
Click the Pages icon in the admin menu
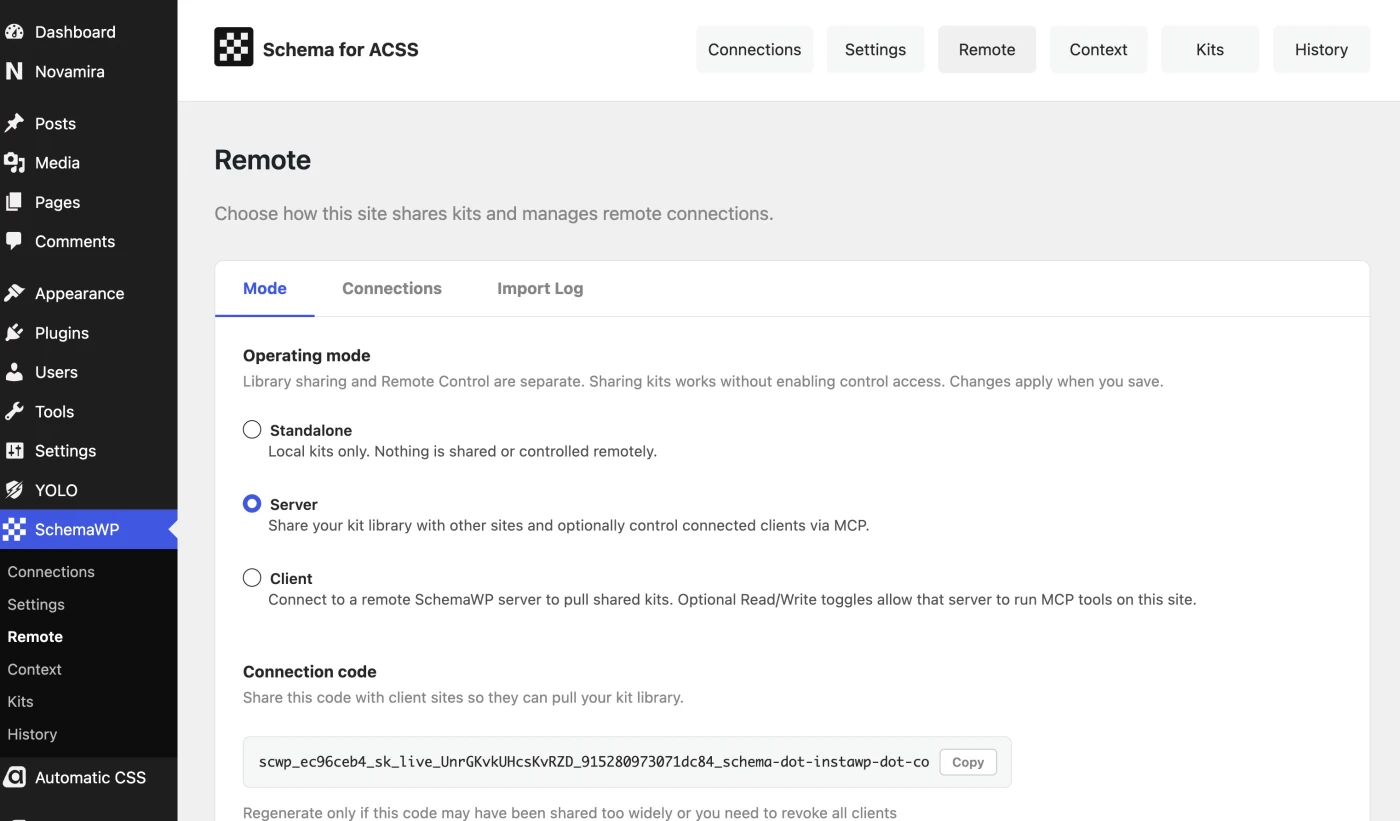pyautogui.click(x=14, y=202)
